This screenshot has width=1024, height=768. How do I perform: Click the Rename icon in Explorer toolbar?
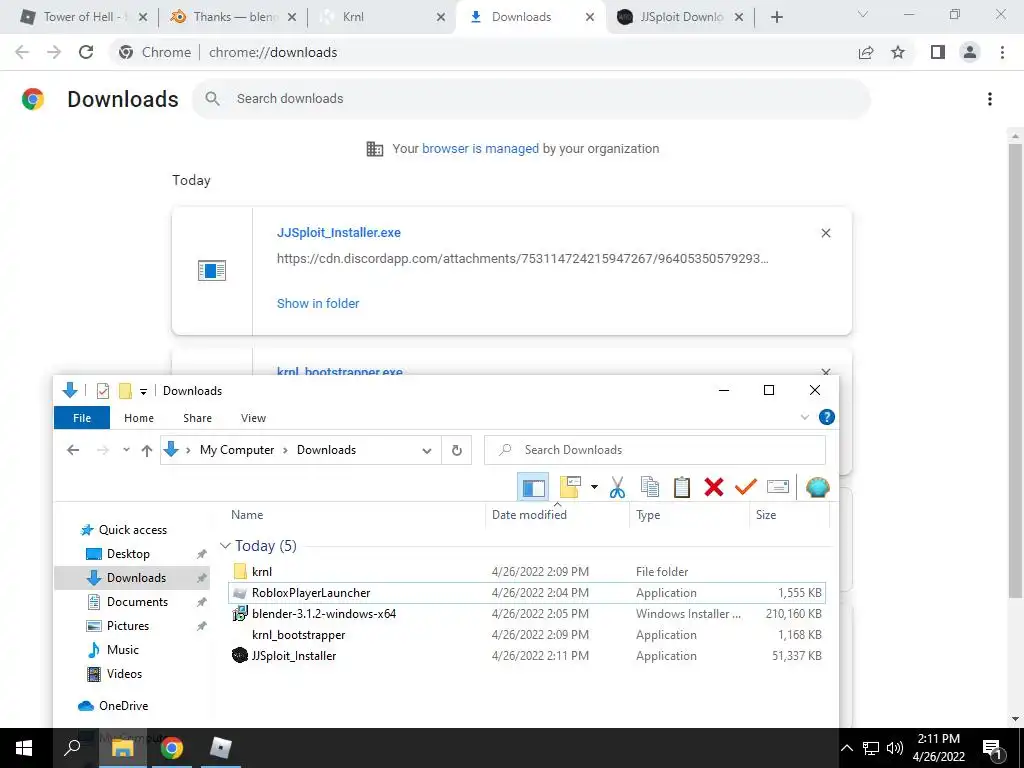click(x=778, y=487)
